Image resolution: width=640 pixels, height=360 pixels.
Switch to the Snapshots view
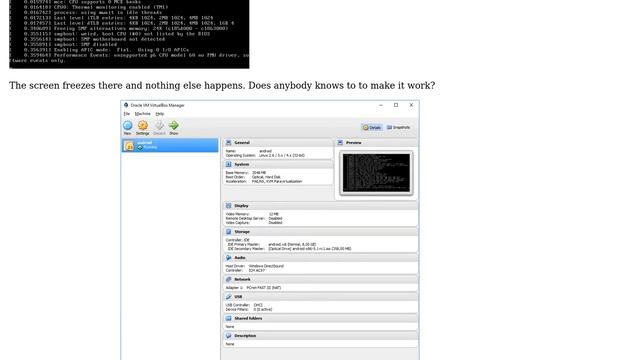click(398, 127)
